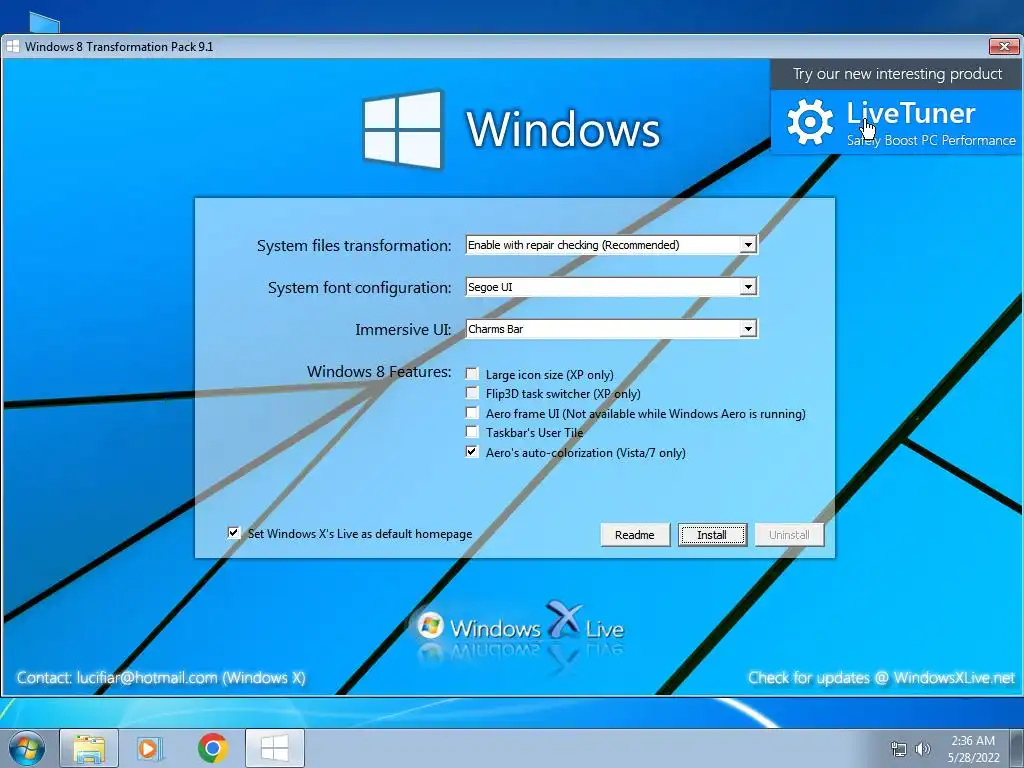Close the Windows 8 Transformation Pack window
The width and height of the screenshot is (1024, 768).
tap(1004, 46)
